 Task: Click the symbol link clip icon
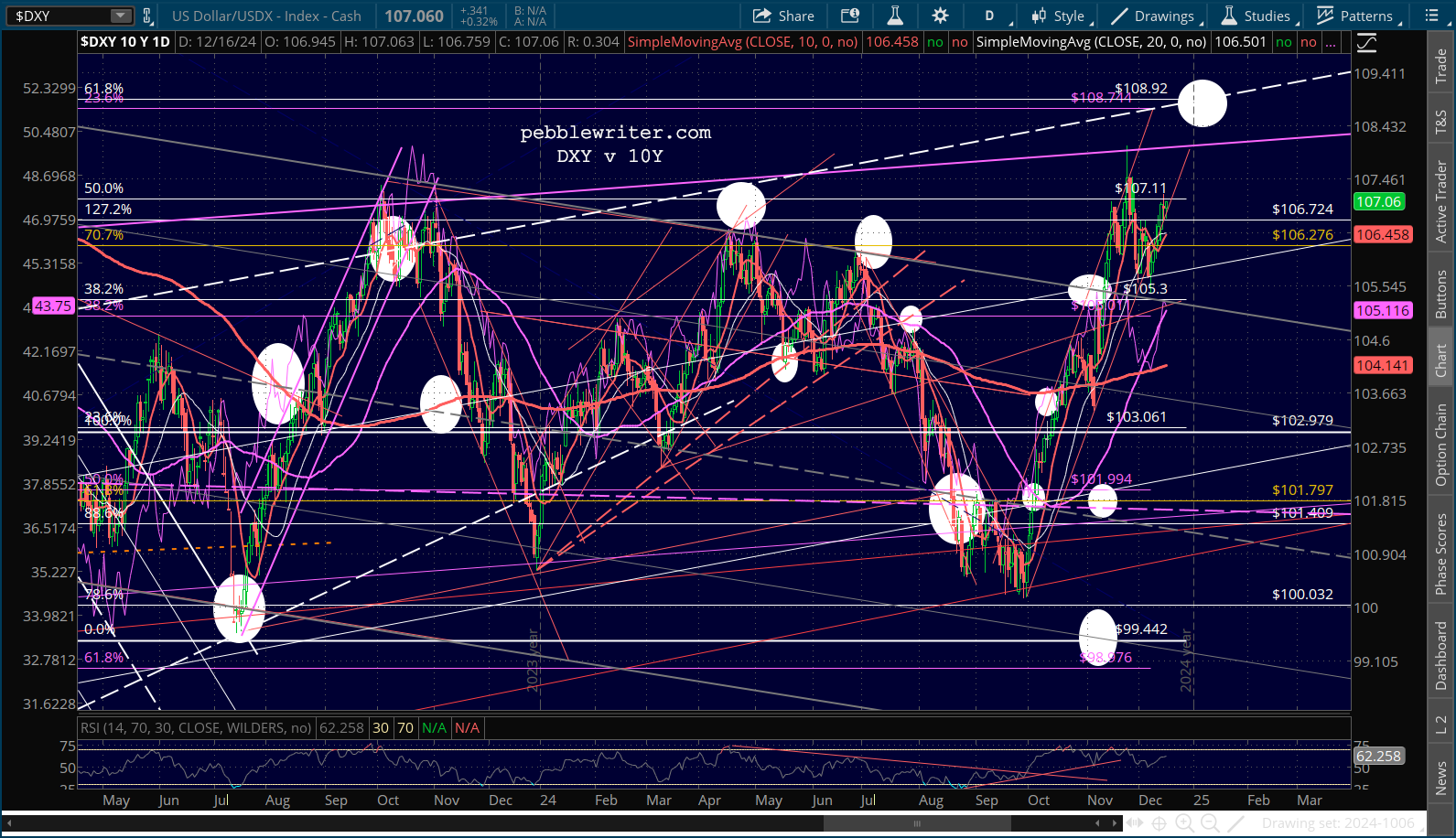(147, 16)
